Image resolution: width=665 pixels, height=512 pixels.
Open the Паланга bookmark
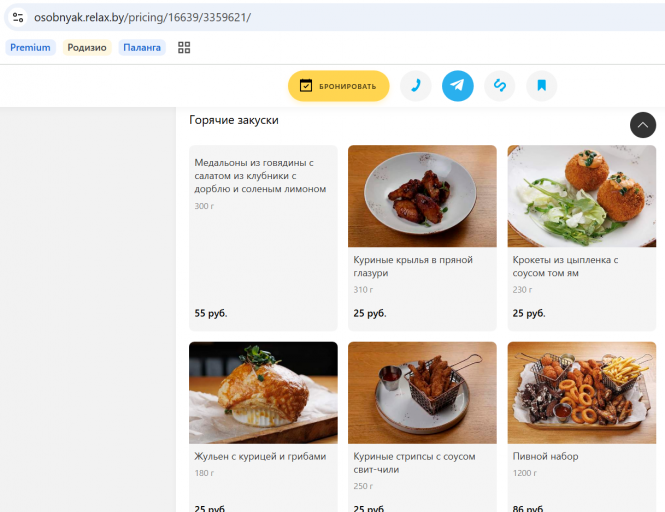[142, 48]
